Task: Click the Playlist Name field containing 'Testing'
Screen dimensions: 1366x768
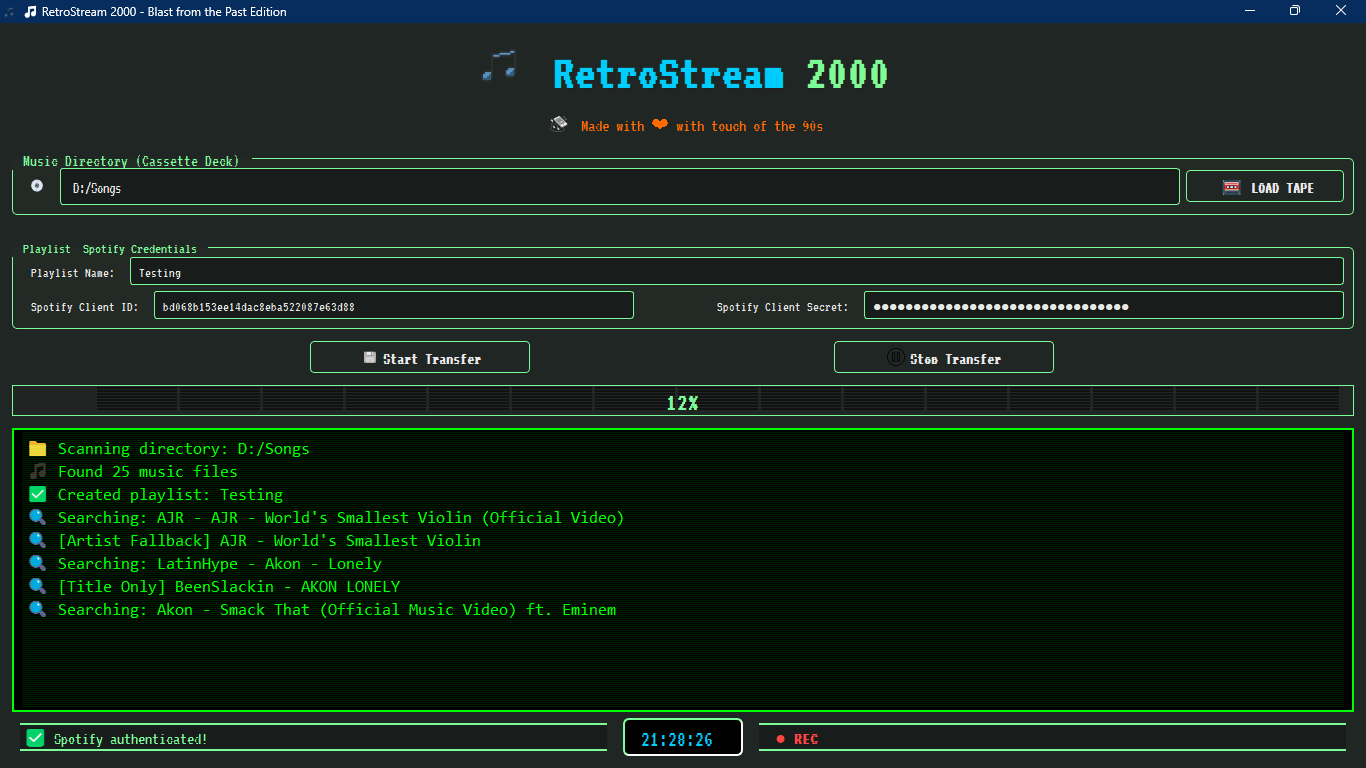Action: coord(737,271)
